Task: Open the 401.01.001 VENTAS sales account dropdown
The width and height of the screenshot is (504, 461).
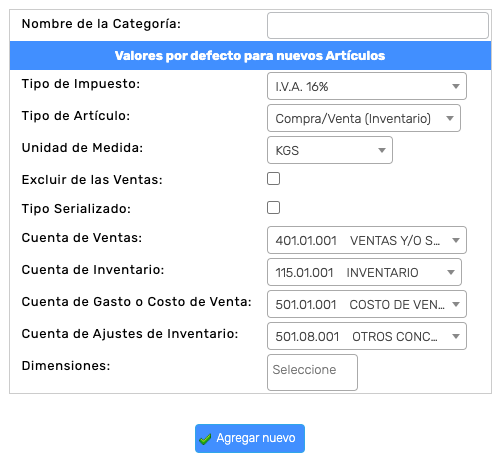Action: click(367, 240)
